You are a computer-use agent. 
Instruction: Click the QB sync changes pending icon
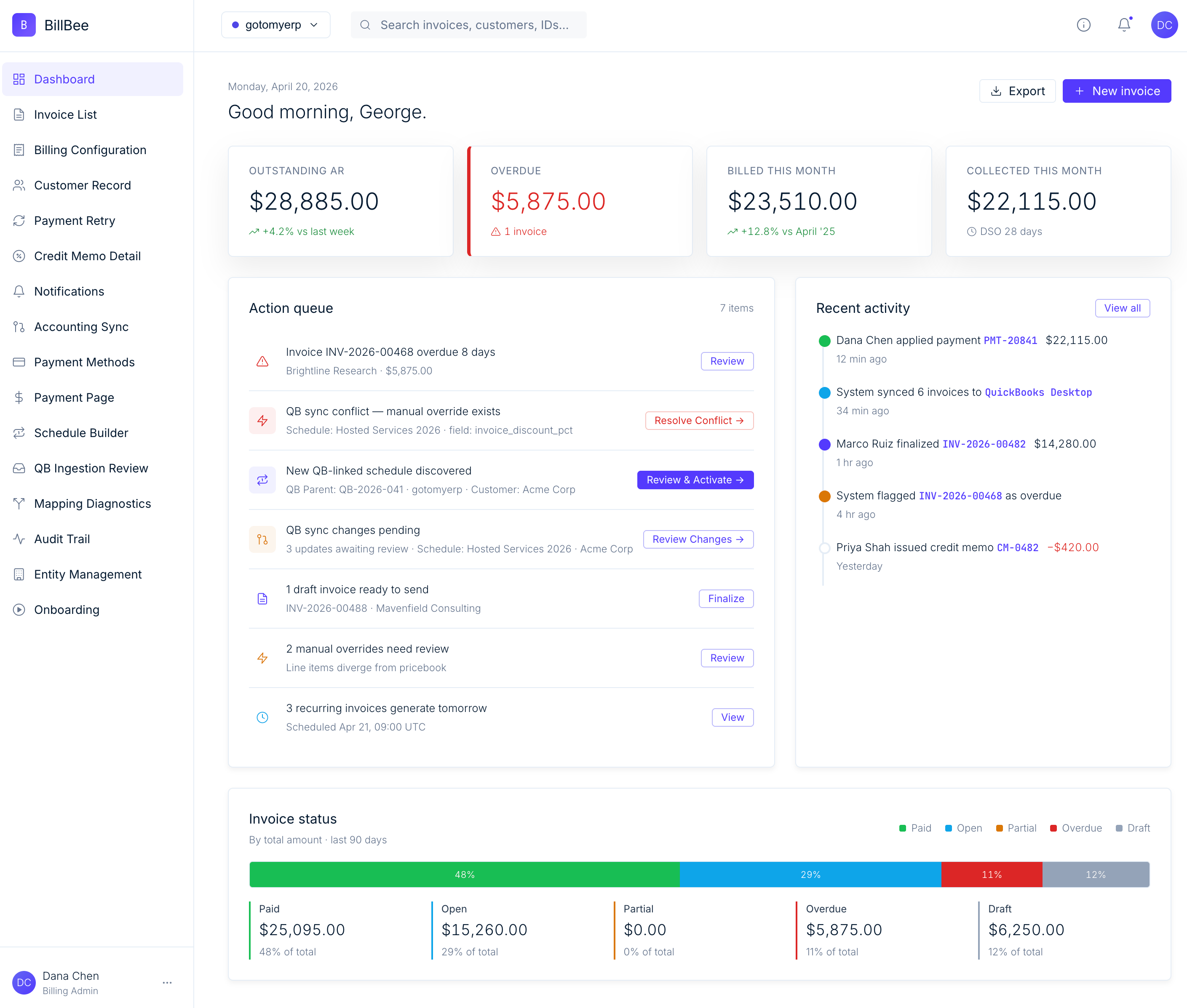(x=262, y=539)
